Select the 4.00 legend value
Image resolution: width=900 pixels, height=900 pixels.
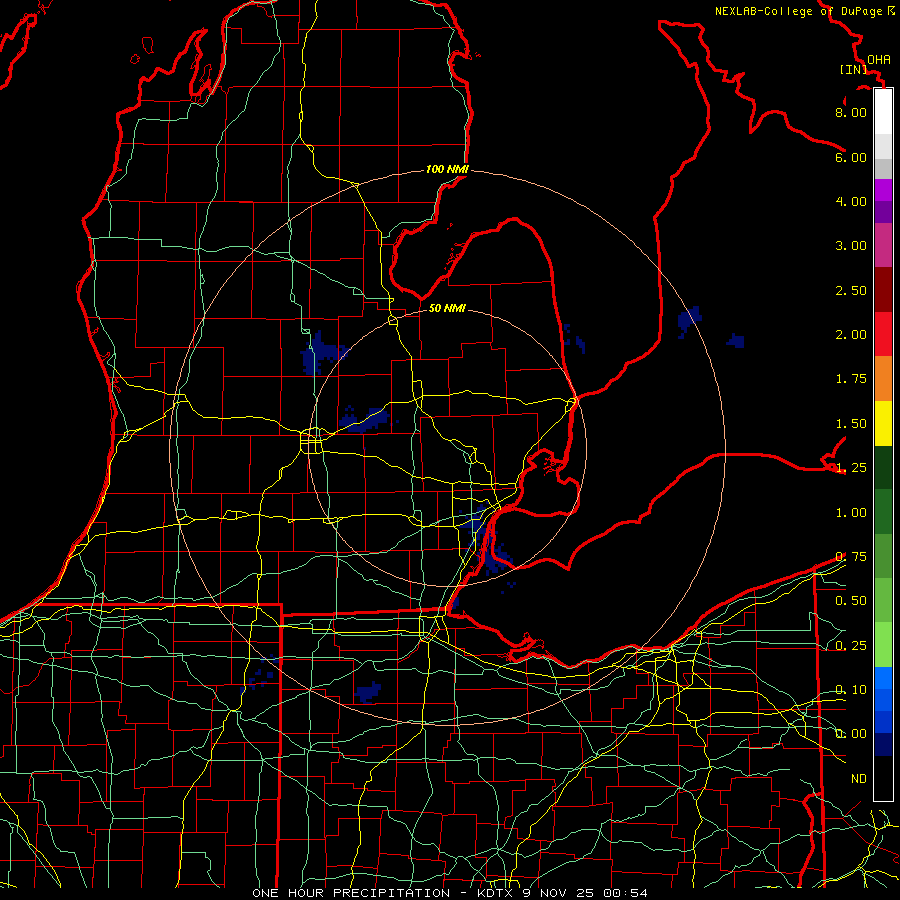pos(851,201)
